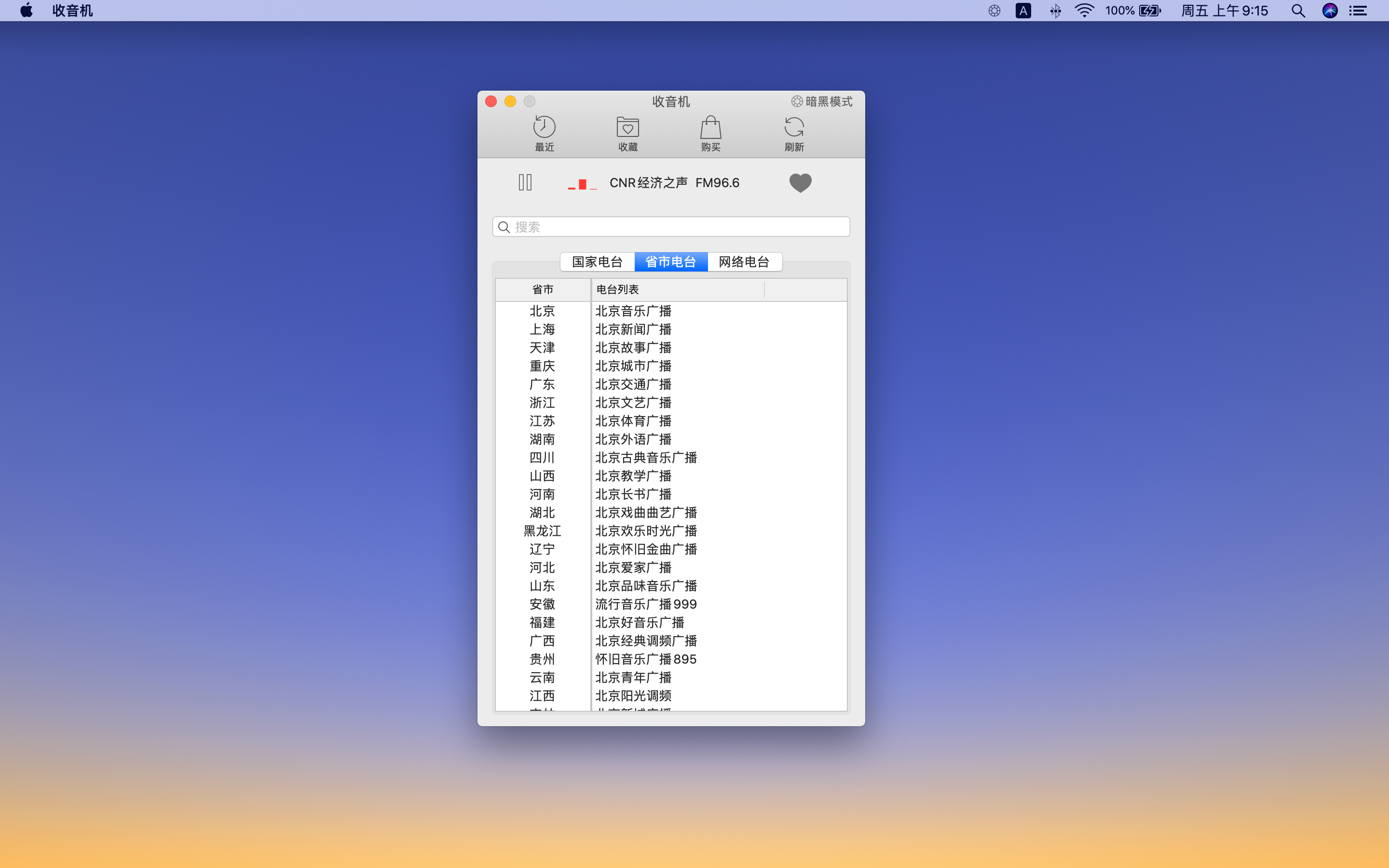Open the 最近 recent stations view
The width and height of the screenshot is (1389, 868).
[x=544, y=133]
